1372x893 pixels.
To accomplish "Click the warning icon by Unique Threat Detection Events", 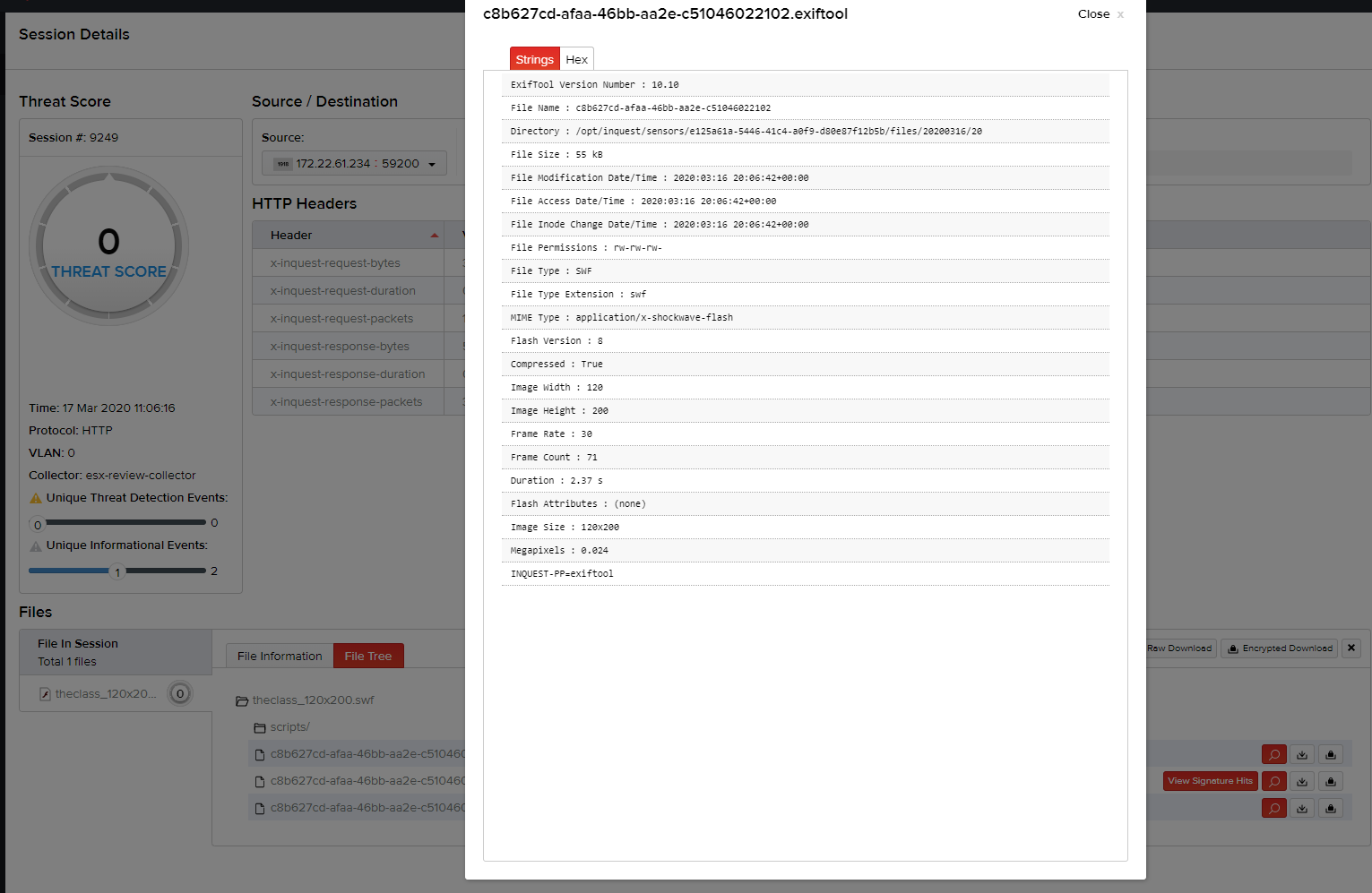I will [36, 498].
